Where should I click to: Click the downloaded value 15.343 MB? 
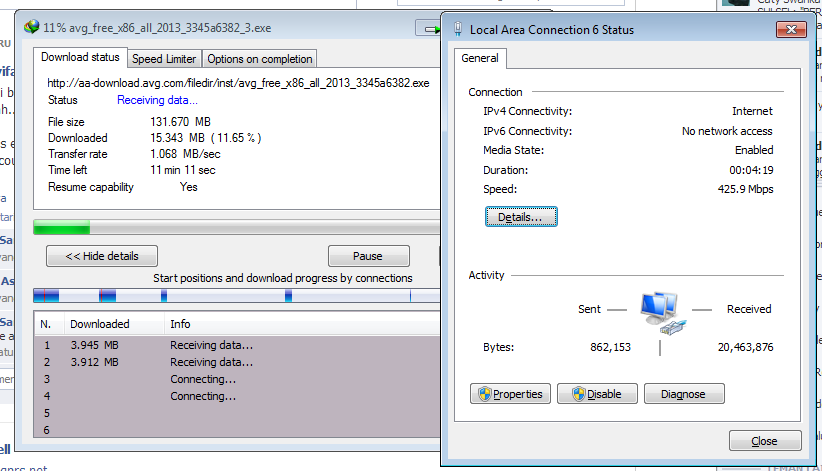206,138
